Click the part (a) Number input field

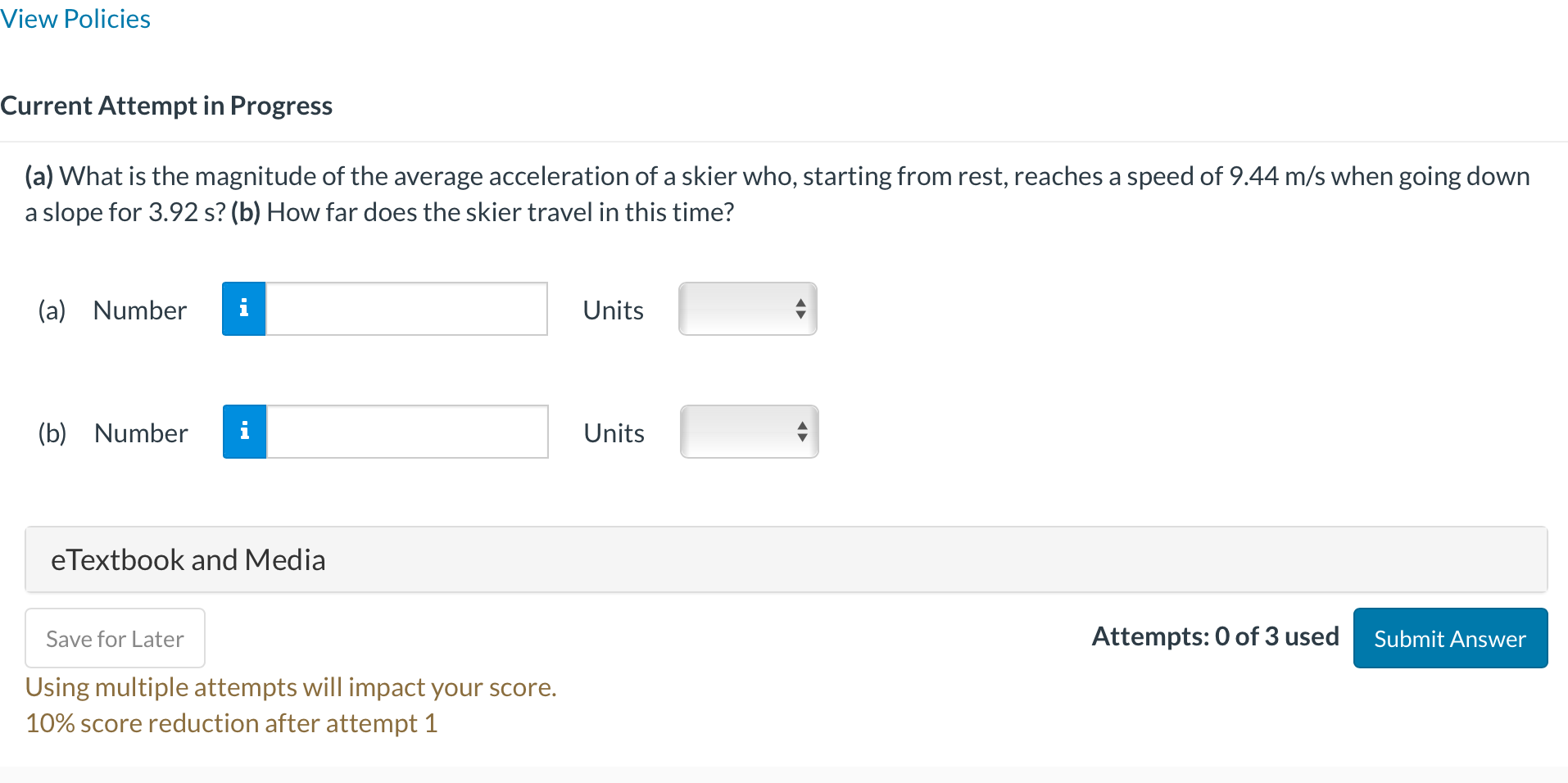406,309
